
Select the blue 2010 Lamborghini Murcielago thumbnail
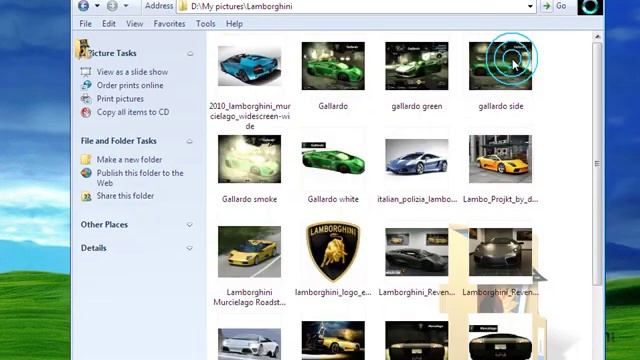point(249,66)
